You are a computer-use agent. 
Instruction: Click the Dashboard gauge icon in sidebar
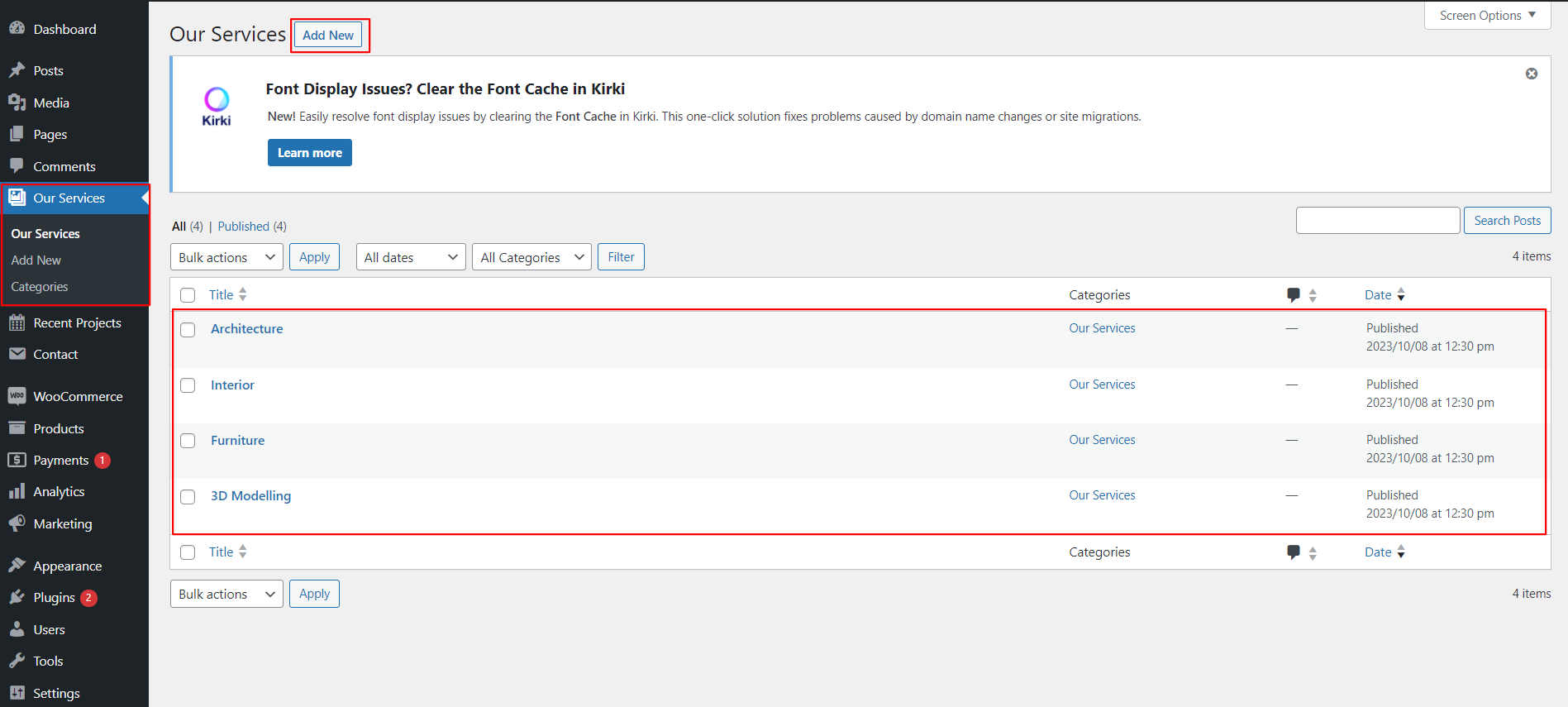pyautogui.click(x=17, y=28)
